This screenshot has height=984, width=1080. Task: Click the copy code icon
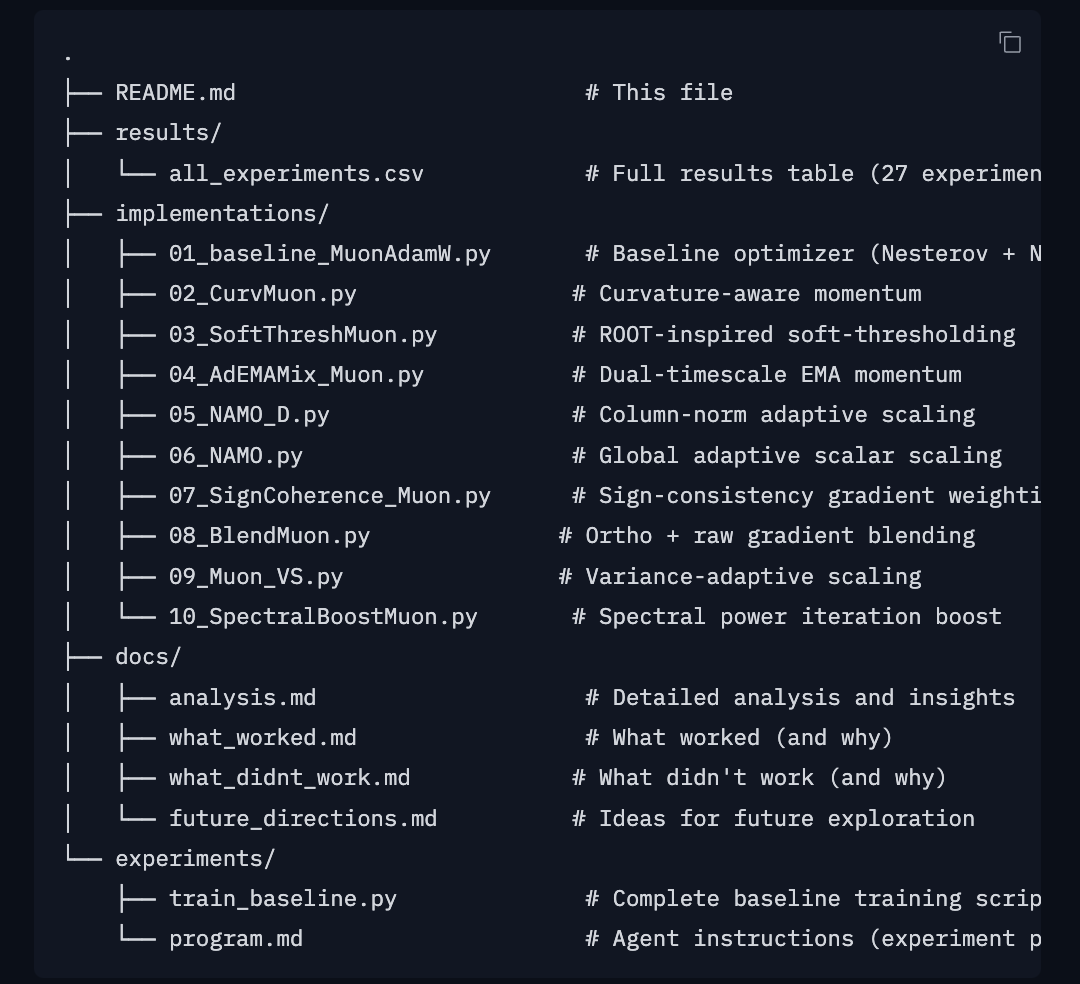pos(1010,42)
